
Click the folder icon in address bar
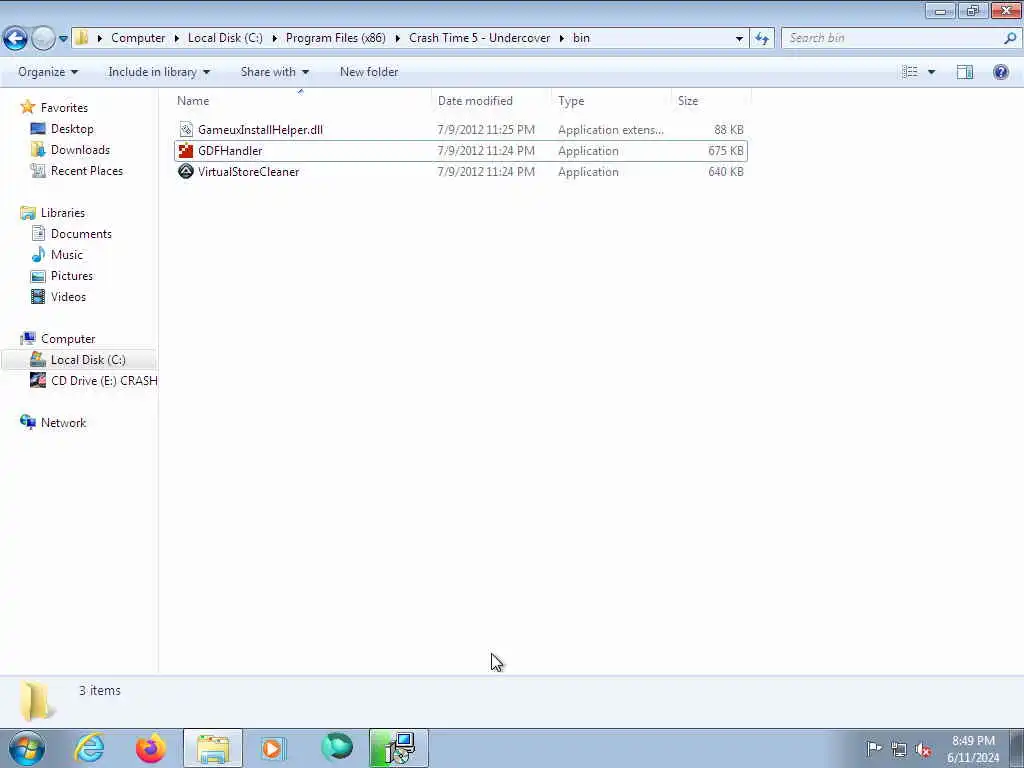click(x=82, y=38)
